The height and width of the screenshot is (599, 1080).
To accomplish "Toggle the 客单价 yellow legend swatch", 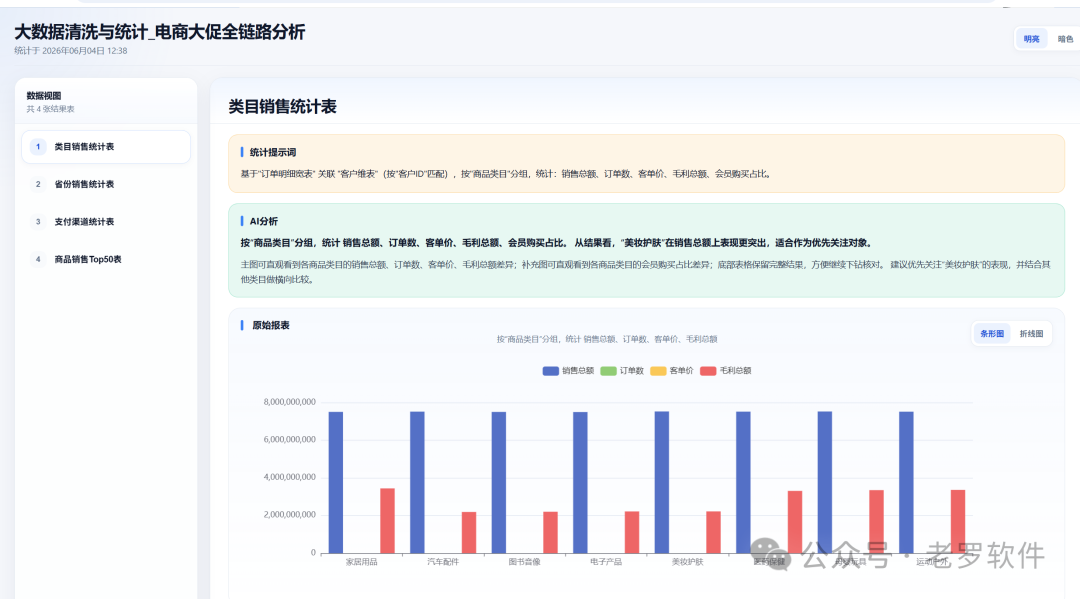I will (658, 371).
